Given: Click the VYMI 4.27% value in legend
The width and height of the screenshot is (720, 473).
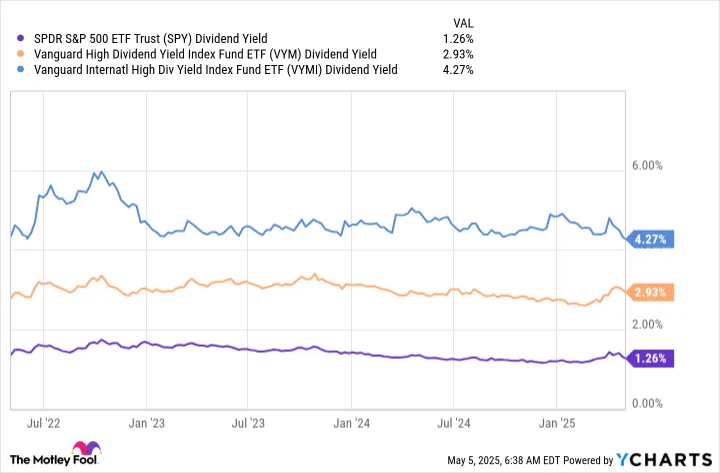Looking at the screenshot, I should (x=458, y=70).
